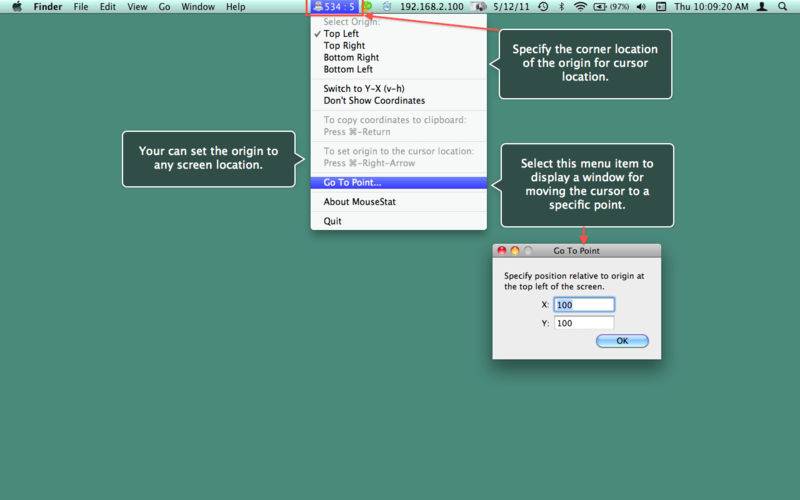Open About MouseStat
This screenshot has height=500, width=800.
[358, 202]
